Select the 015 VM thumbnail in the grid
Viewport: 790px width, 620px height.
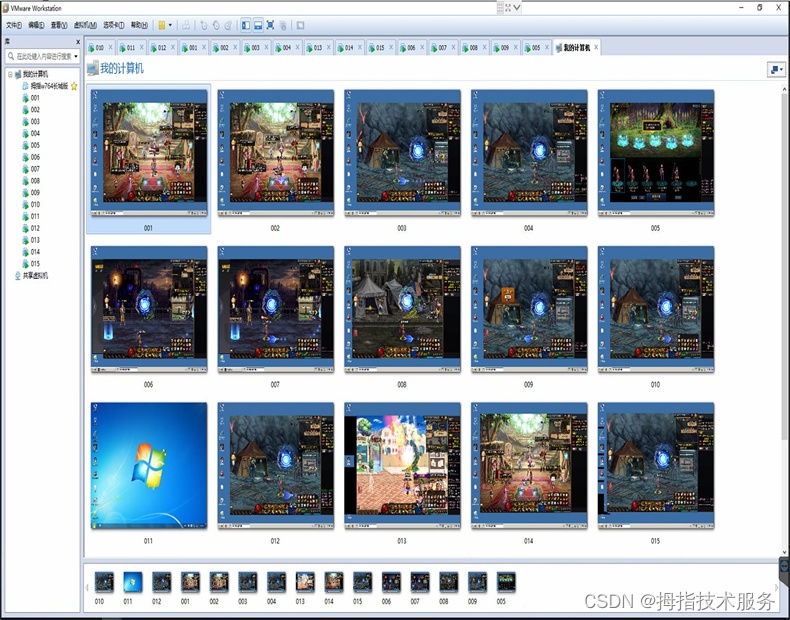coord(655,466)
